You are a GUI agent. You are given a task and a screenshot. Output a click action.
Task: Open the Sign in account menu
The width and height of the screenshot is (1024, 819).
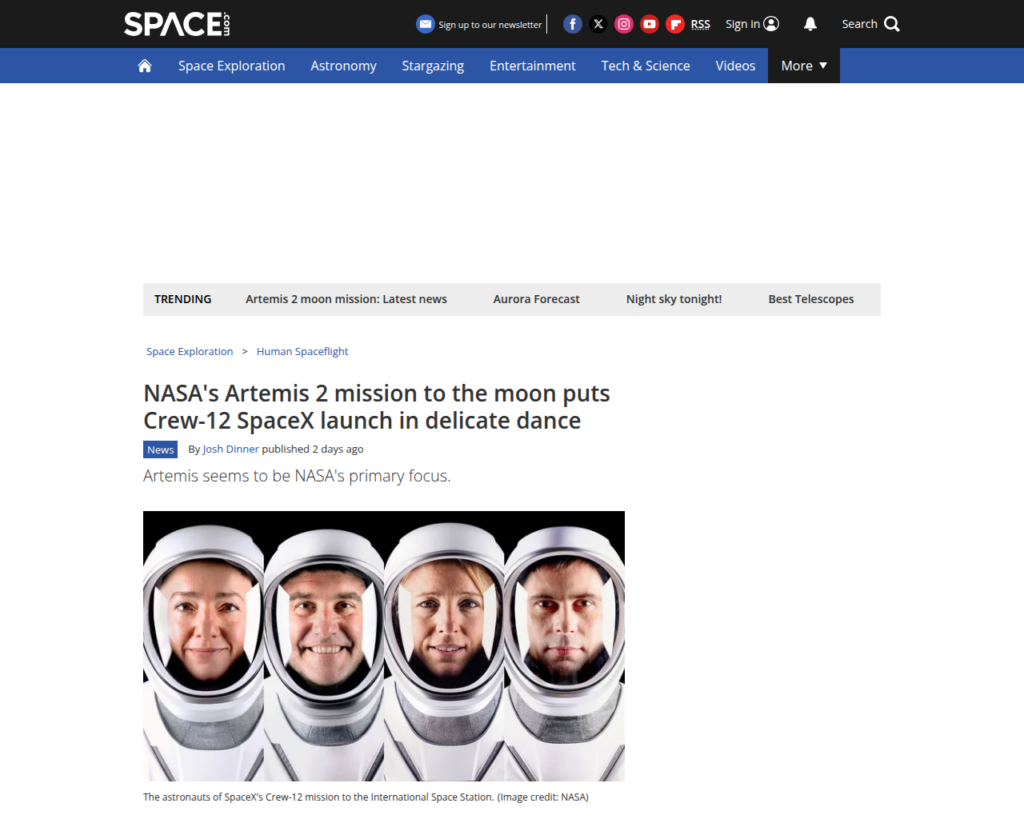[x=752, y=24]
